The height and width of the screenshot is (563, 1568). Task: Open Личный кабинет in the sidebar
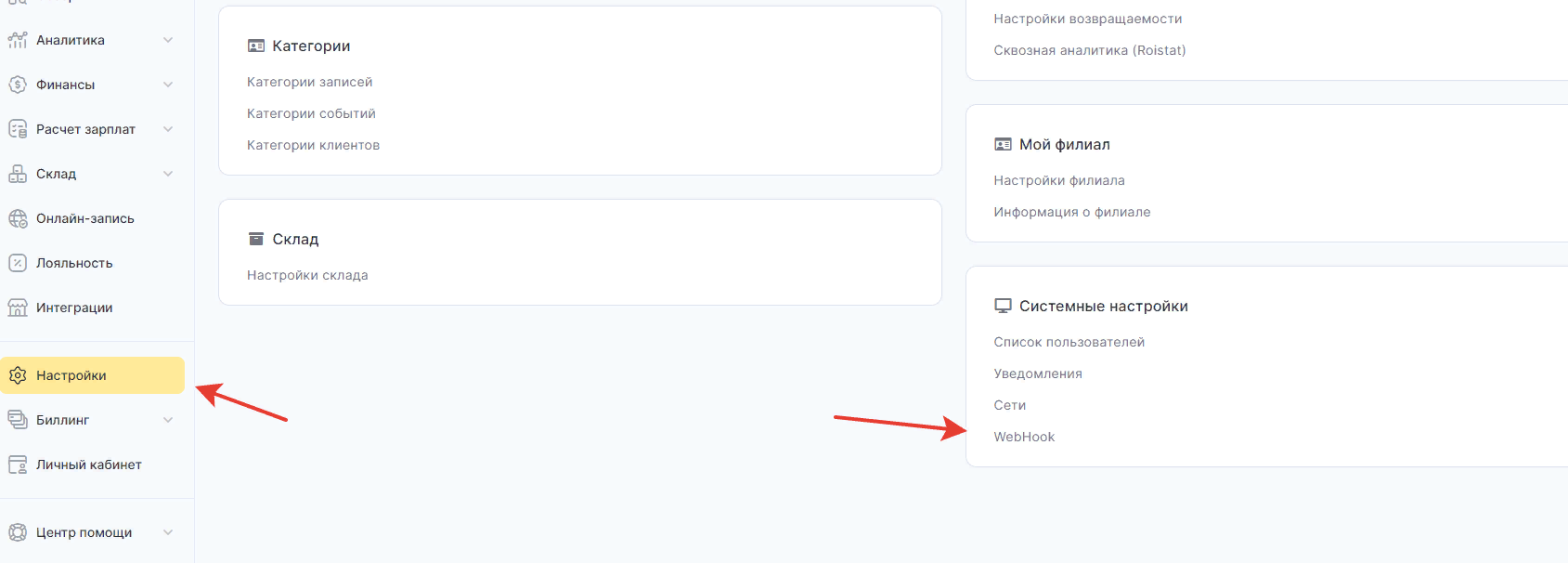coord(89,465)
